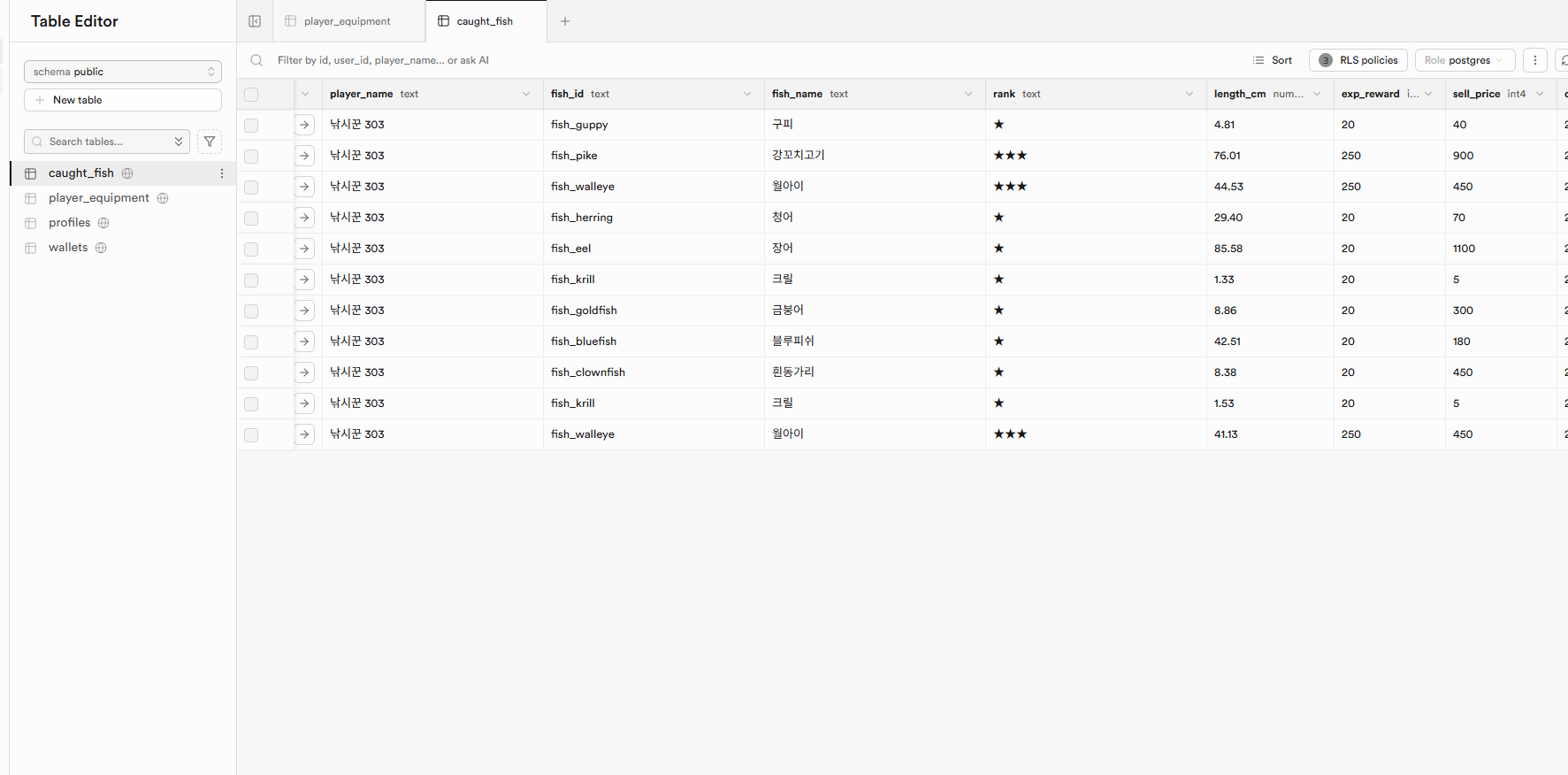The image size is (1568, 775).
Task: Click the Sort button
Action: point(1273,60)
